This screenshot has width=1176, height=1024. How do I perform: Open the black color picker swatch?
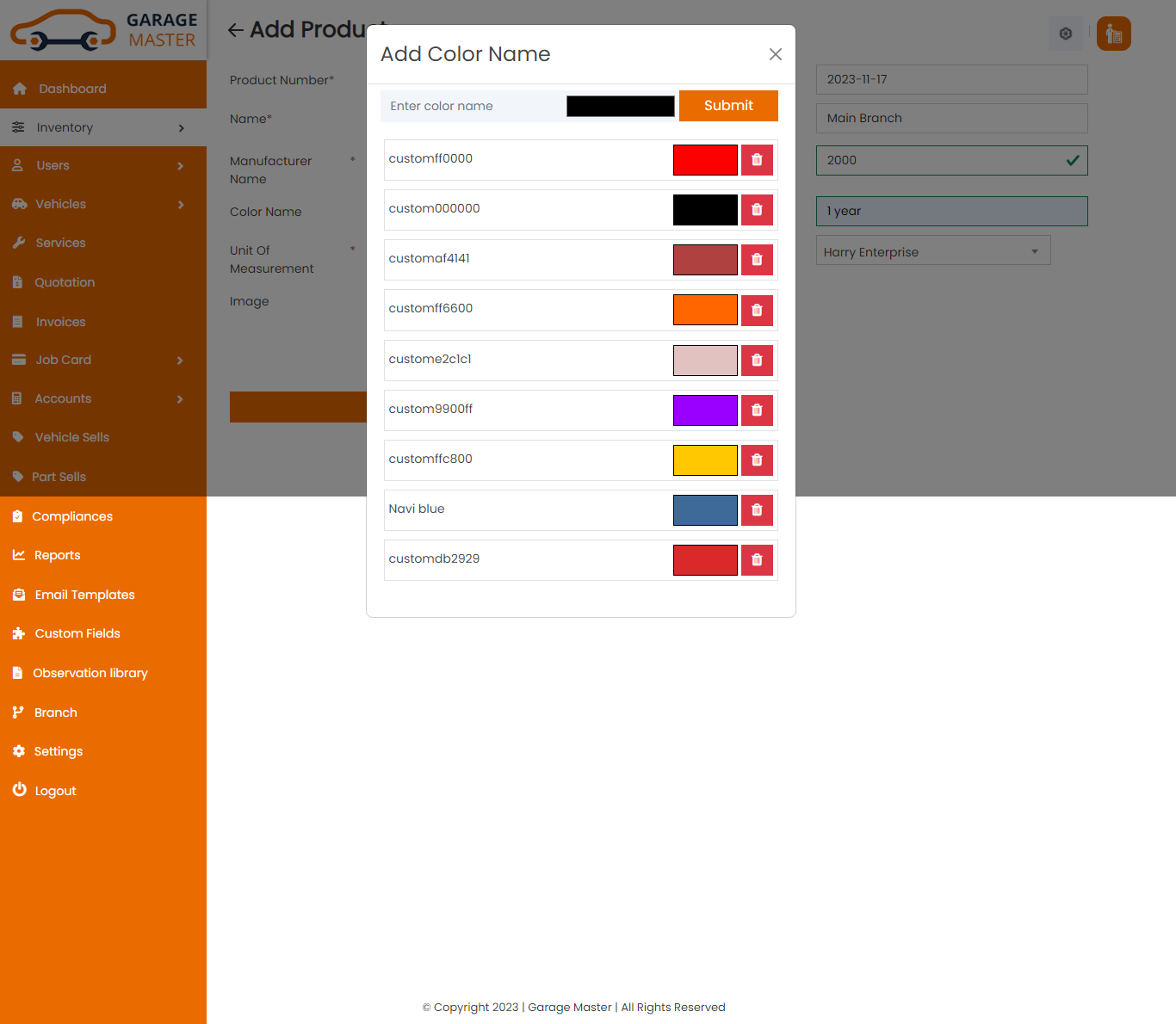pyautogui.click(x=620, y=106)
